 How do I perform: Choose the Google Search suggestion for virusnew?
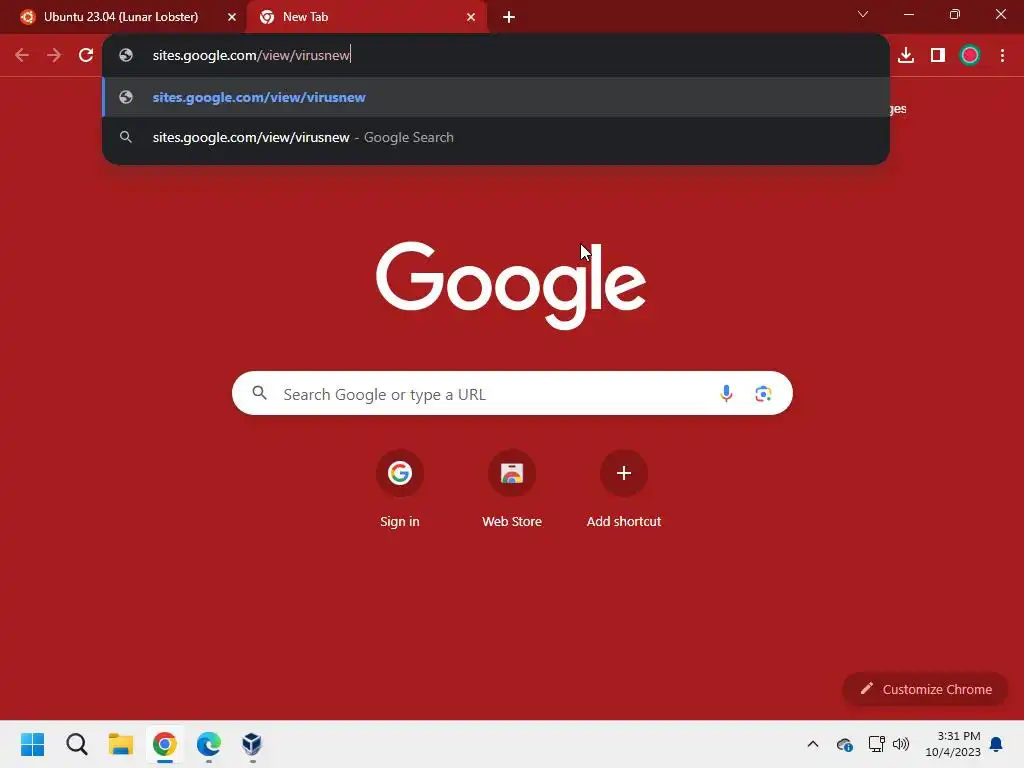496,137
